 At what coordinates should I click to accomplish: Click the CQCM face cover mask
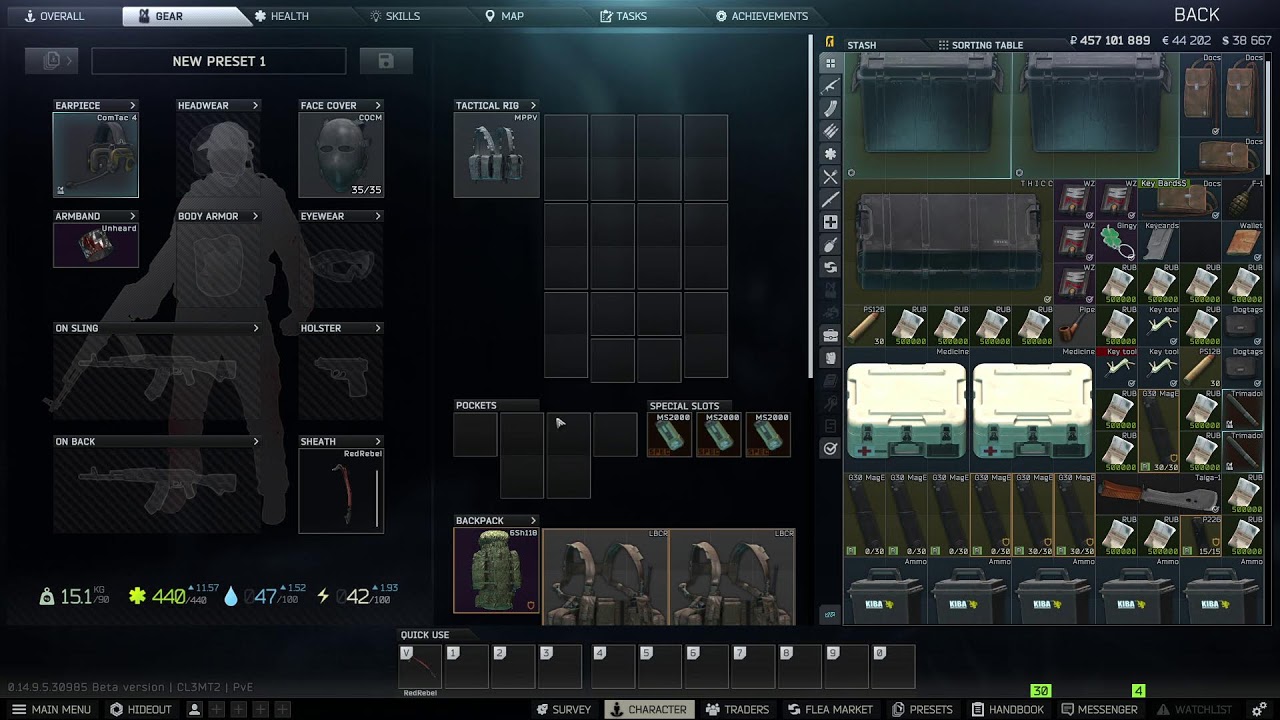tap(341, 155)
